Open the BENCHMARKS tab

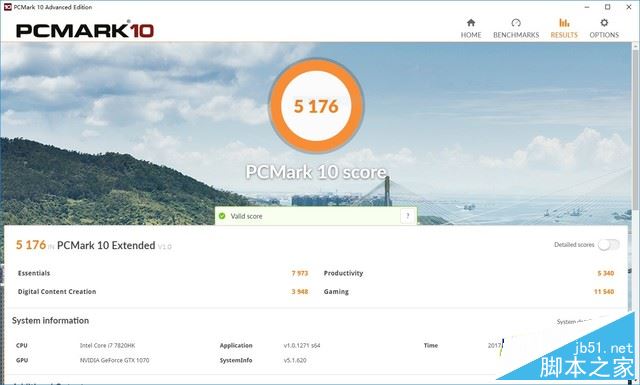[516, 29]
